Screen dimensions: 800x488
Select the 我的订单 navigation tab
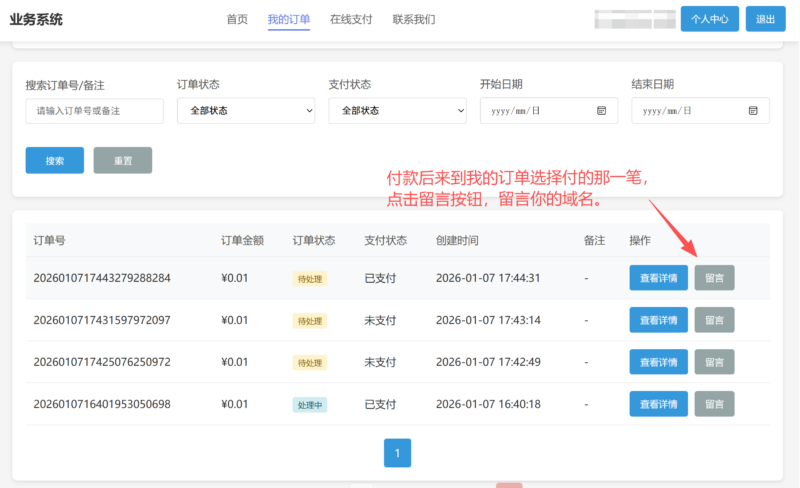tap(289, 19)
